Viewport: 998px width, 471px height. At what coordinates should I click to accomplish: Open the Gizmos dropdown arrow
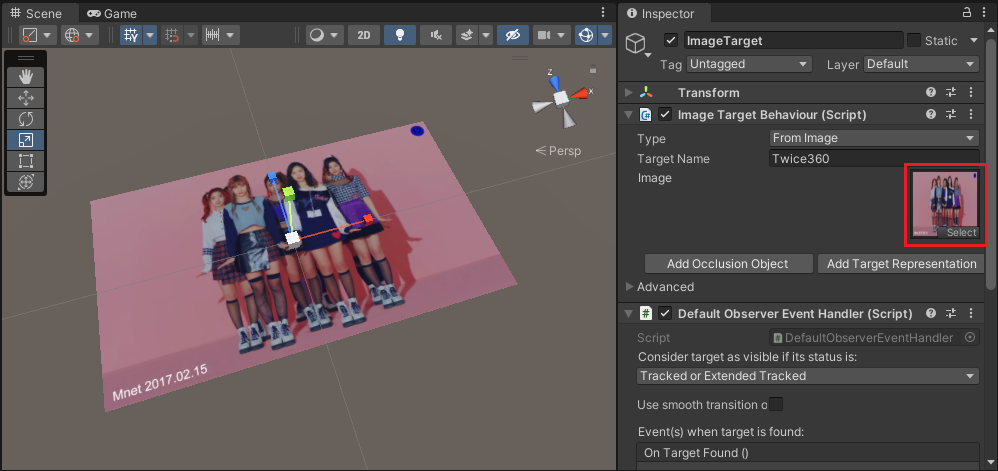[605, 35]
